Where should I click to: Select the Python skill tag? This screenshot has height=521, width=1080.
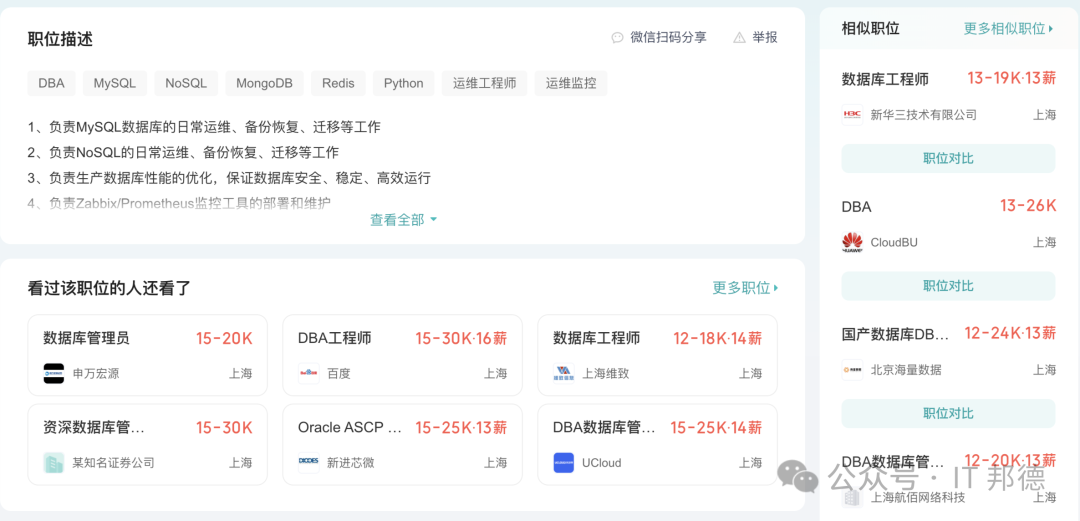(404, 83)
